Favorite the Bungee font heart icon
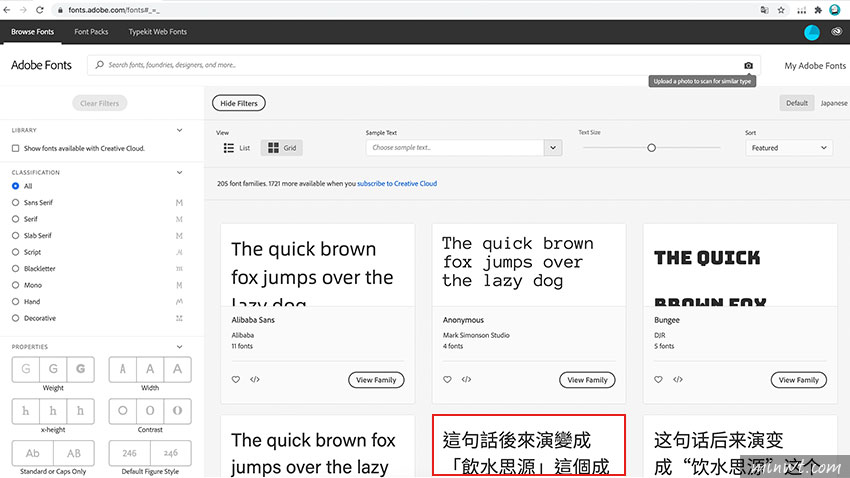The width and height of the screenshot is (850, 478). pos(658,379)
